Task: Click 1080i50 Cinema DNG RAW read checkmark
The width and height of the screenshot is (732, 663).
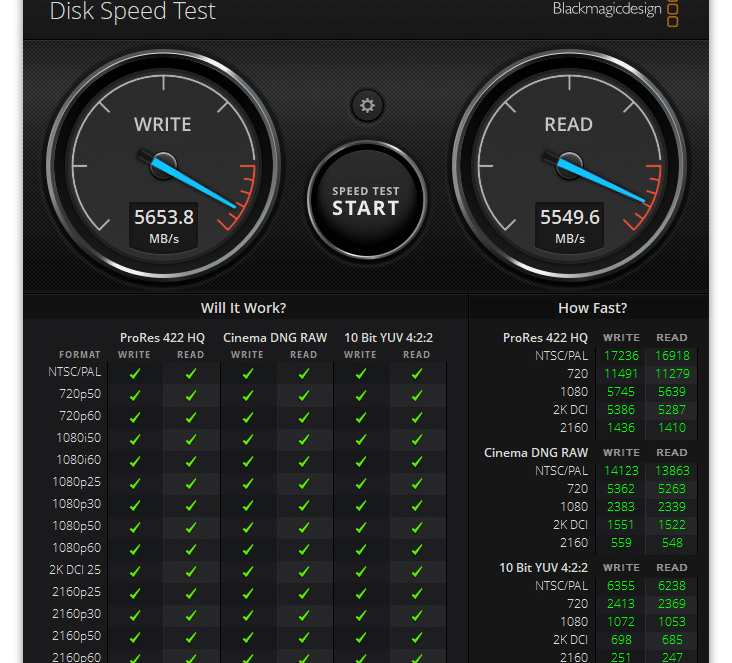Action: click(304, 439)
